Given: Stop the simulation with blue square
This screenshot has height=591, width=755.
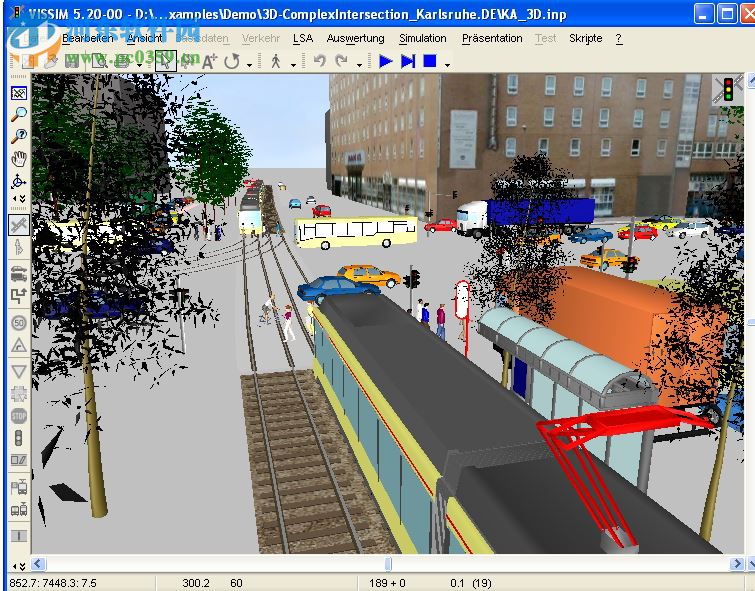Looking at the screenshot, I should 430,61.
